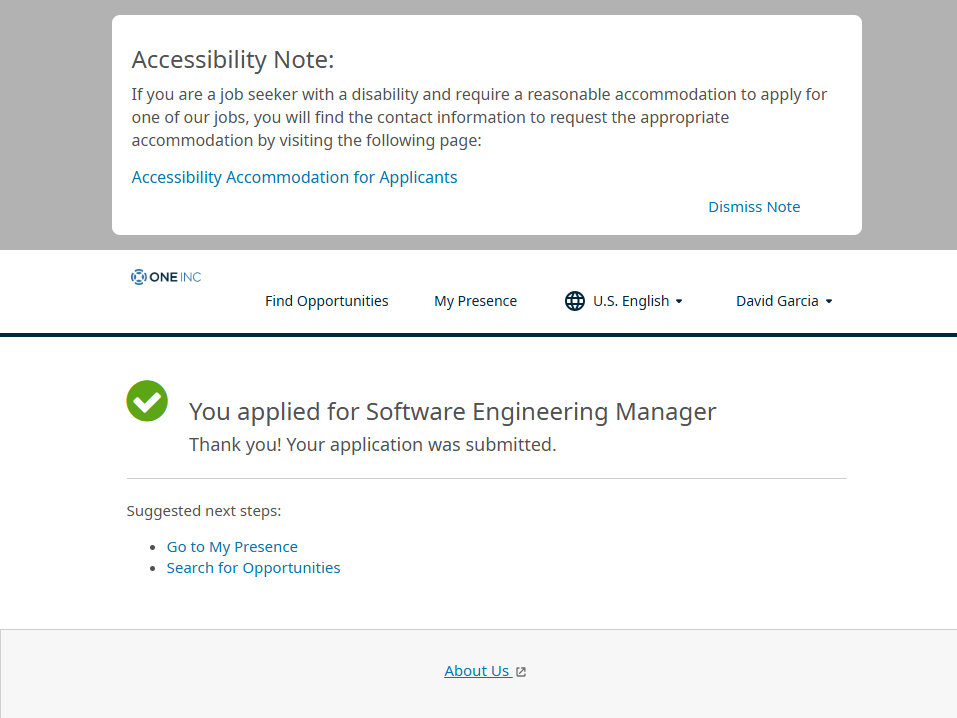Viewport: 957px width, 718px height.
Task: Click the Accessibility Note heading
Action: pos(233,60)
